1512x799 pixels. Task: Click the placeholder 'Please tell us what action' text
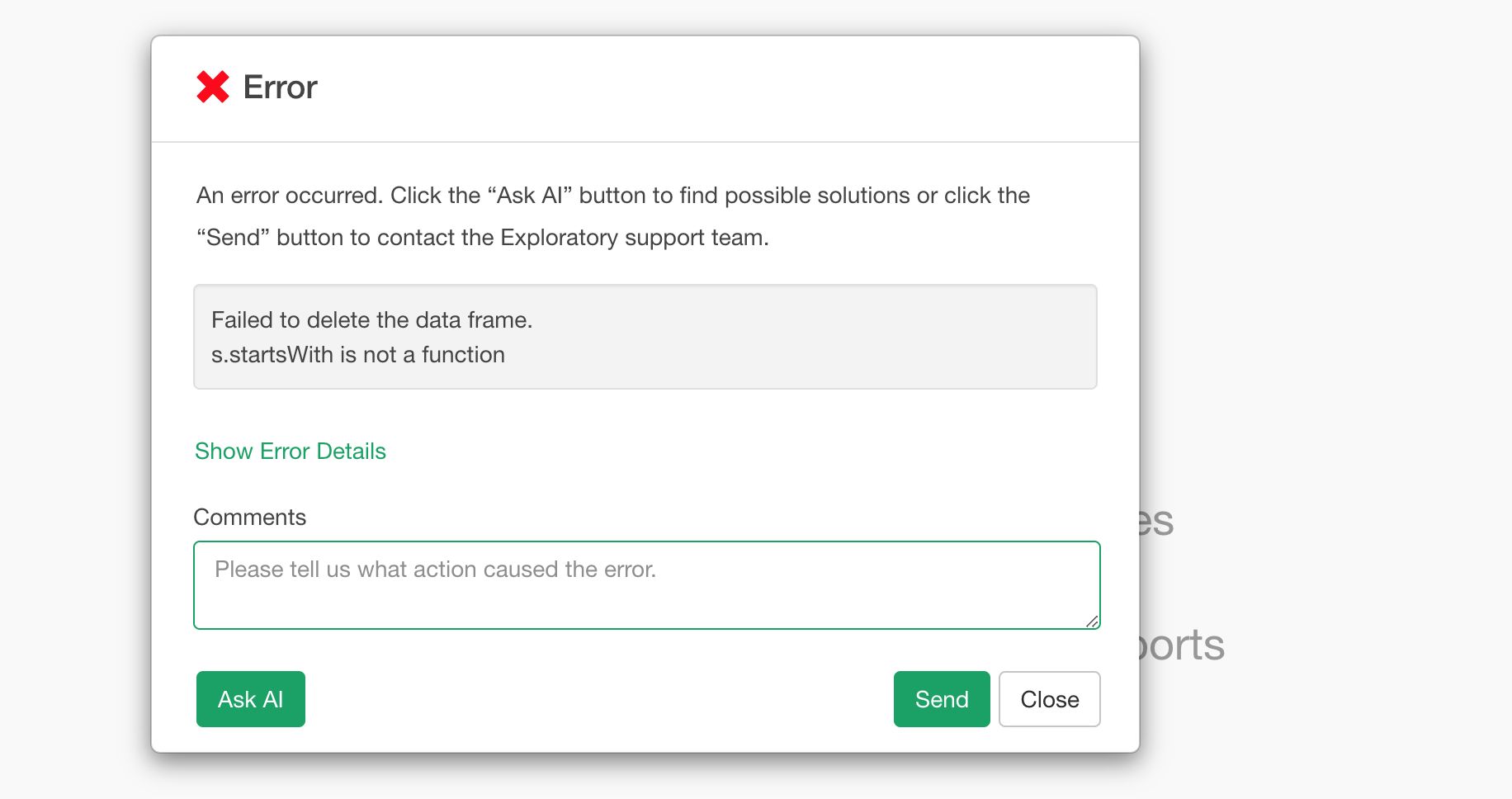point(436,570)
